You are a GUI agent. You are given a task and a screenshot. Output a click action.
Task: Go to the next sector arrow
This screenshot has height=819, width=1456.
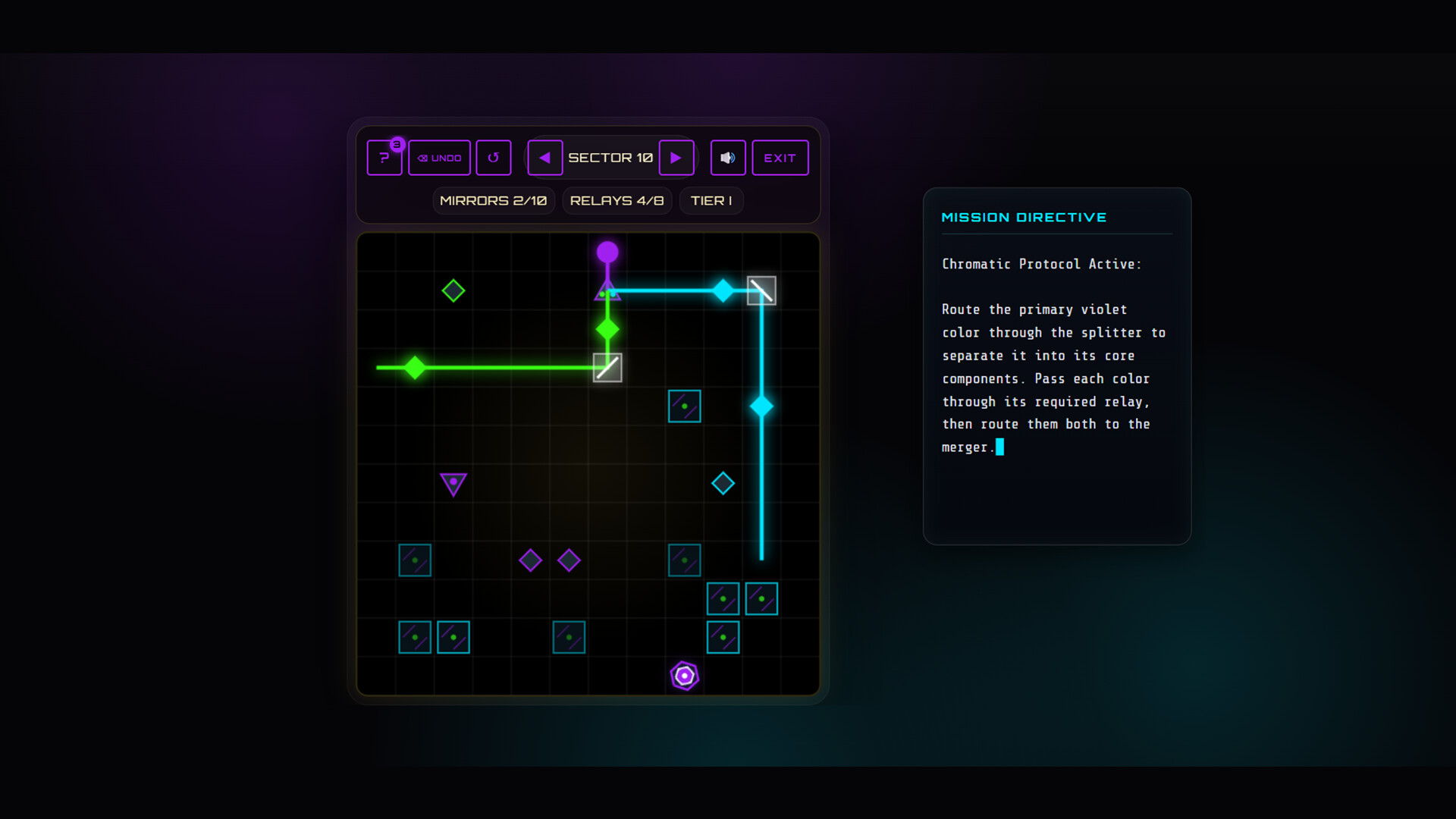(676, 158)
